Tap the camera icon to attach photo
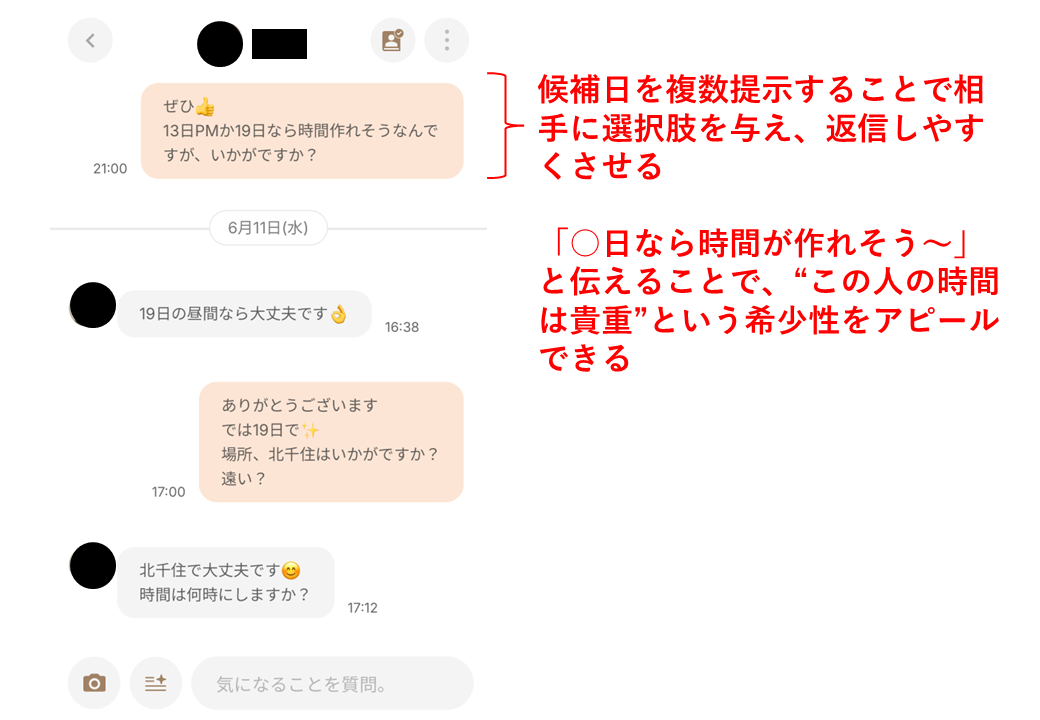The height and width of the screenshot is (720, 1040). pyautogui.click(x=94, y=683)
